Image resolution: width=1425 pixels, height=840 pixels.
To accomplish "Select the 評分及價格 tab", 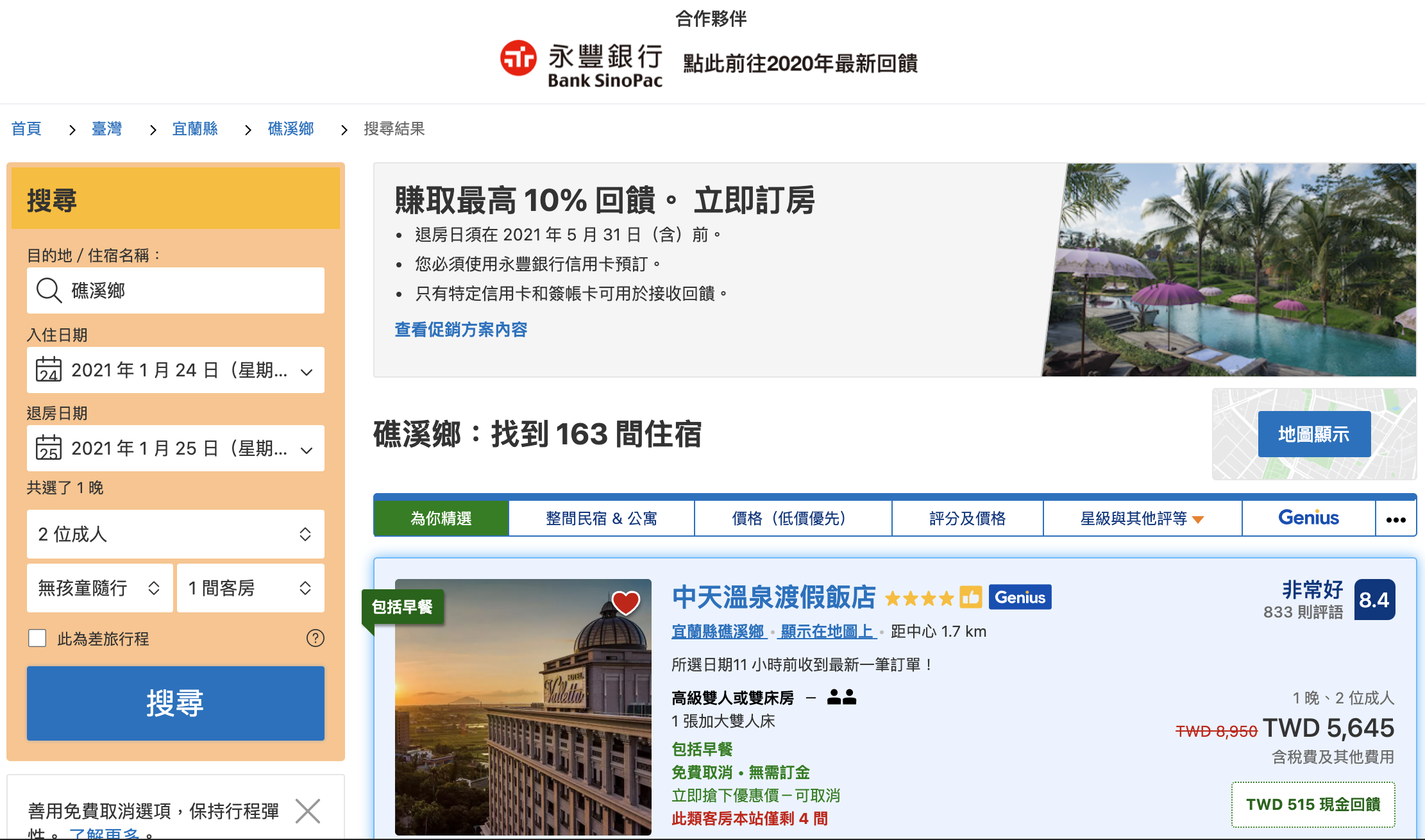I will [968, 519].
